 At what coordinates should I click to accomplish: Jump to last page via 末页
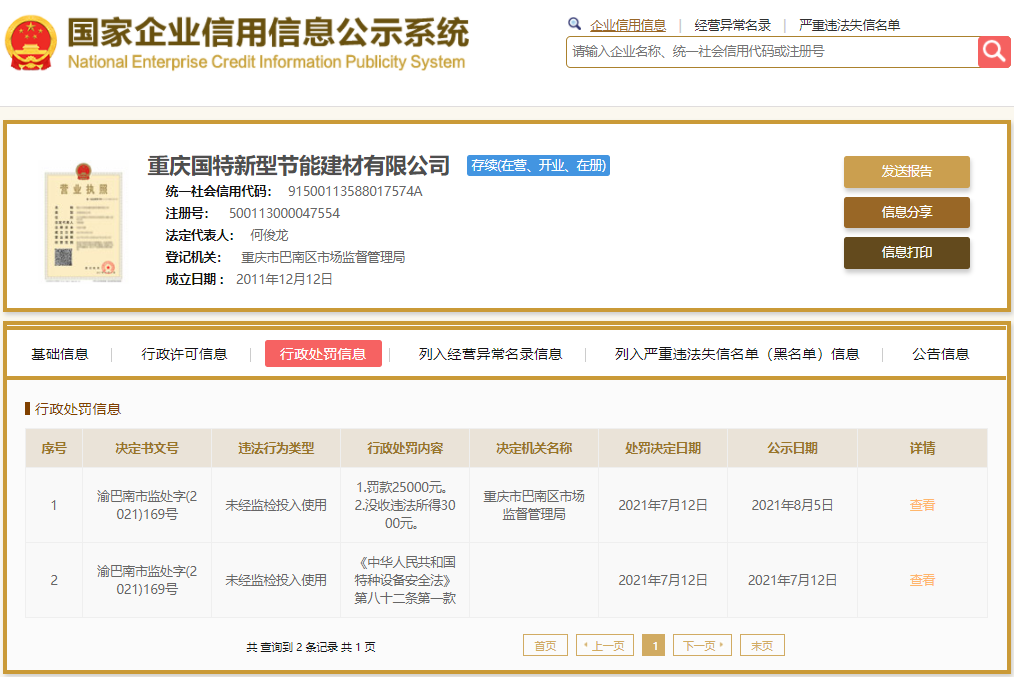coord(762,645)
